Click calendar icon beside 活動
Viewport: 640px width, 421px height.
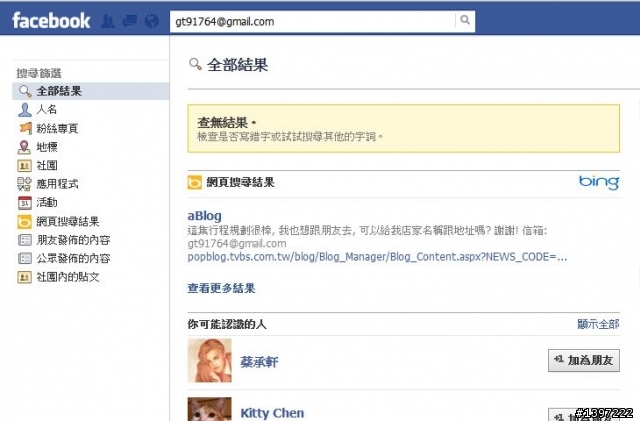24,203
